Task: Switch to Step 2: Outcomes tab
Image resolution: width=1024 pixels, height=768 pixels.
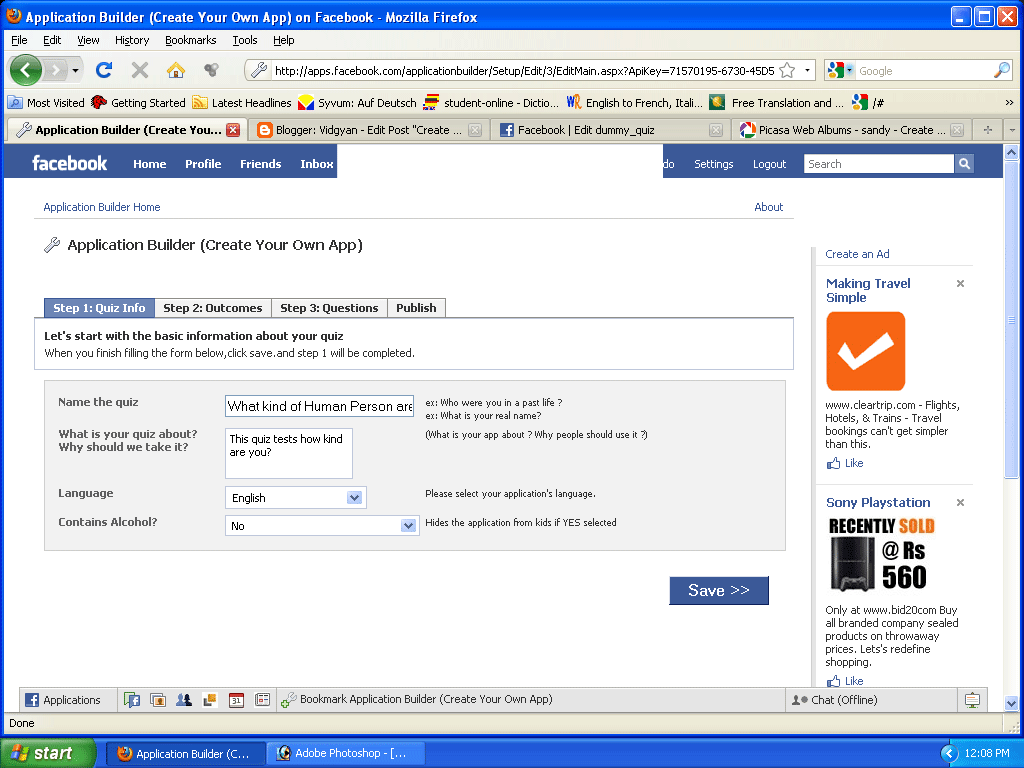Action: [213, 308]
